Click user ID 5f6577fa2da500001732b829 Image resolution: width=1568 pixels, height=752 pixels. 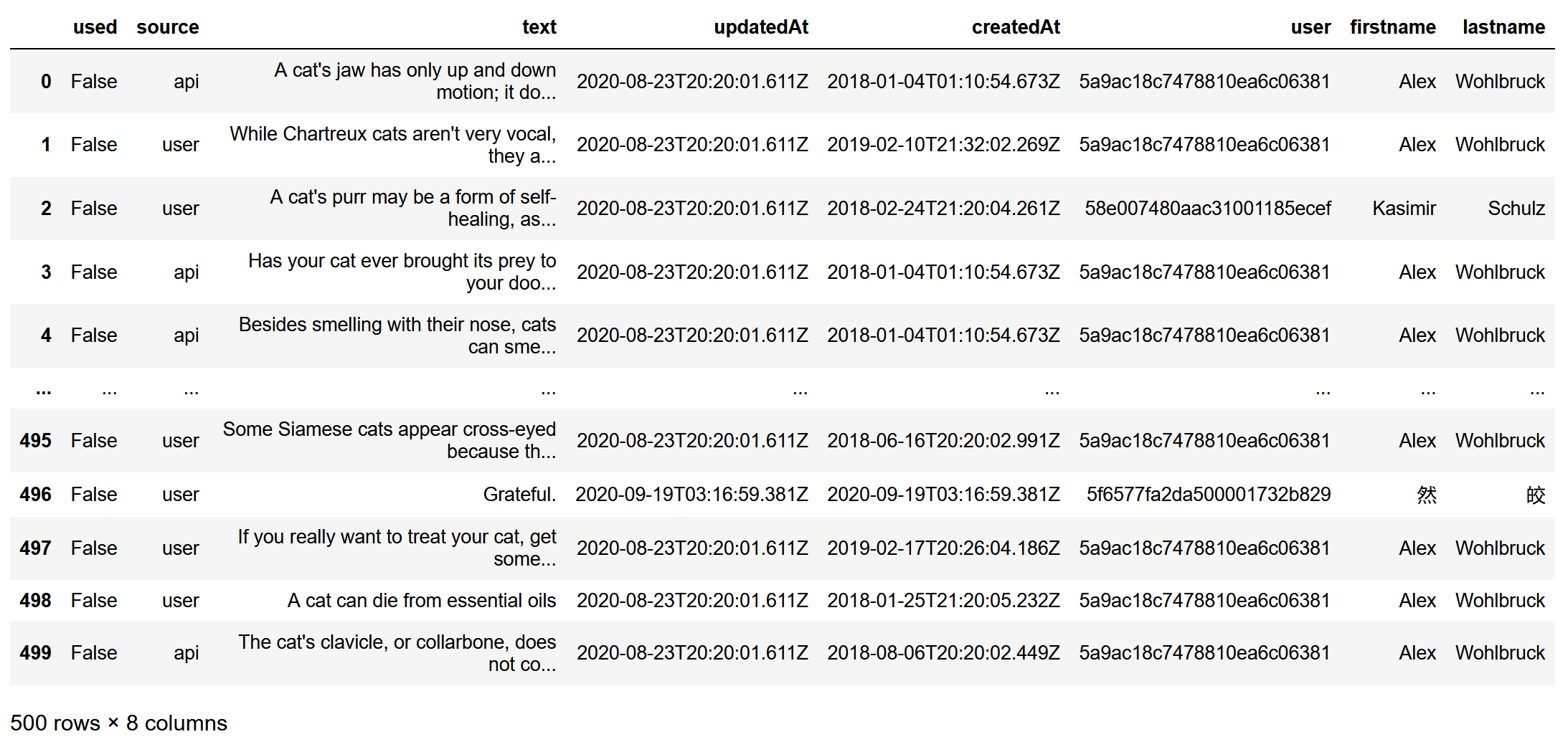[x=1209, y=495]
